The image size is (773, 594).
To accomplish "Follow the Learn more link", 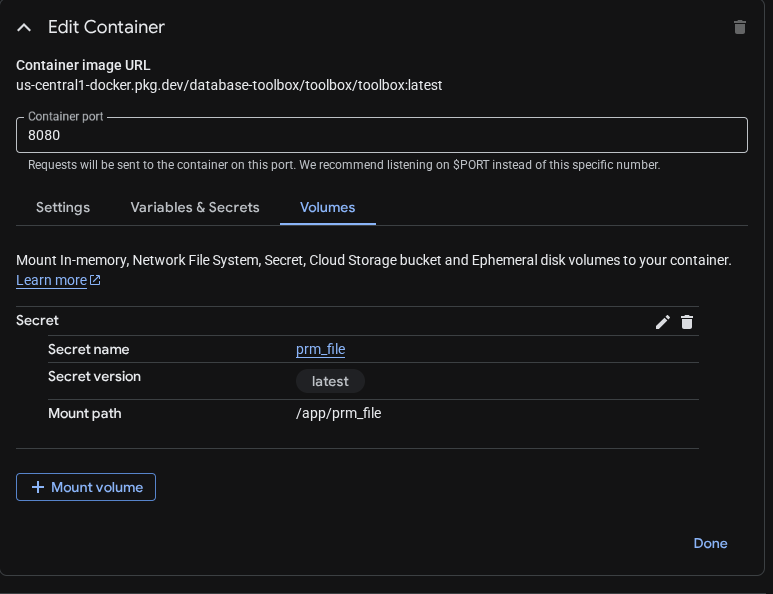I will click(51, 280).
